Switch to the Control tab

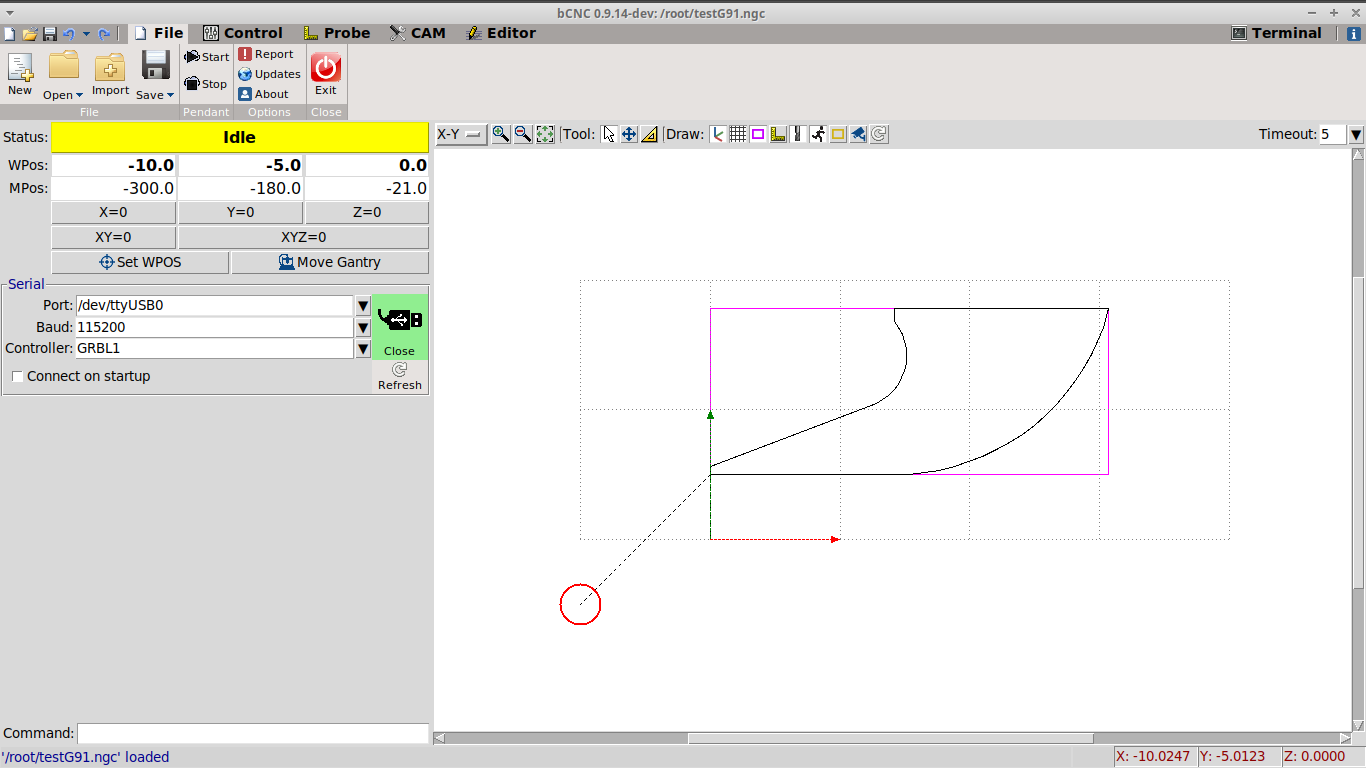pyautogui.click(x=243, y=33)
